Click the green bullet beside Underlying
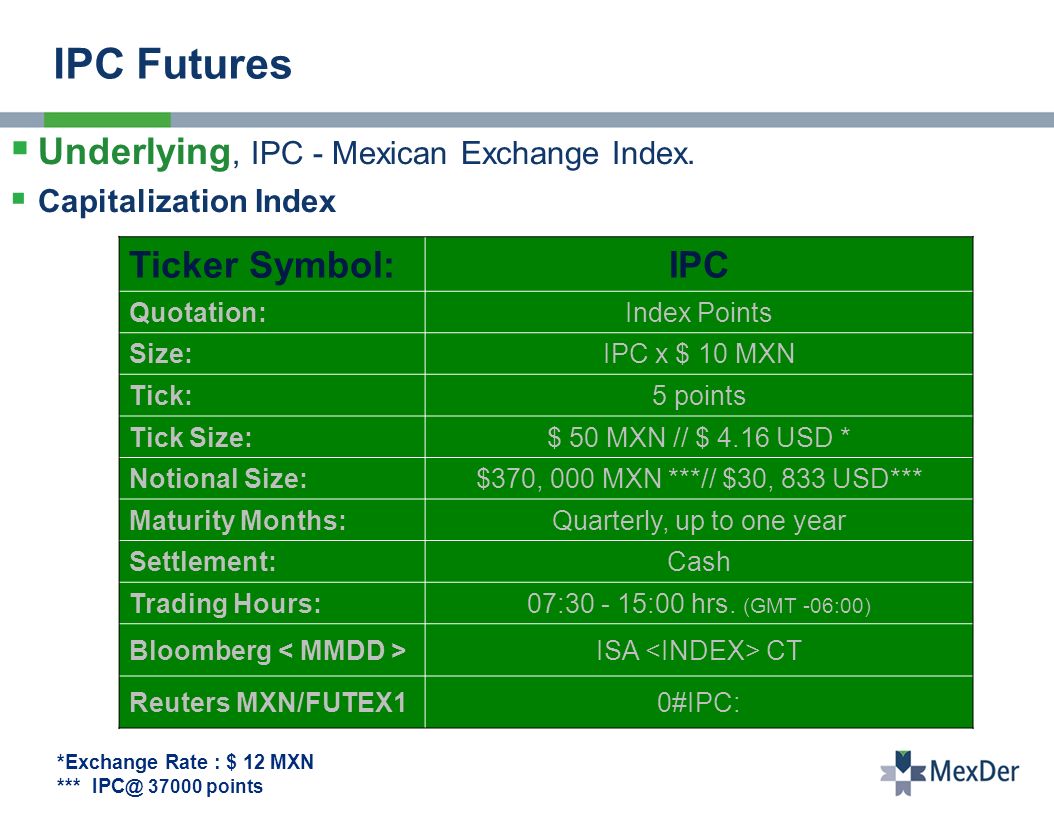Viewport: 1054px width, 816px height. pos(19,147)
